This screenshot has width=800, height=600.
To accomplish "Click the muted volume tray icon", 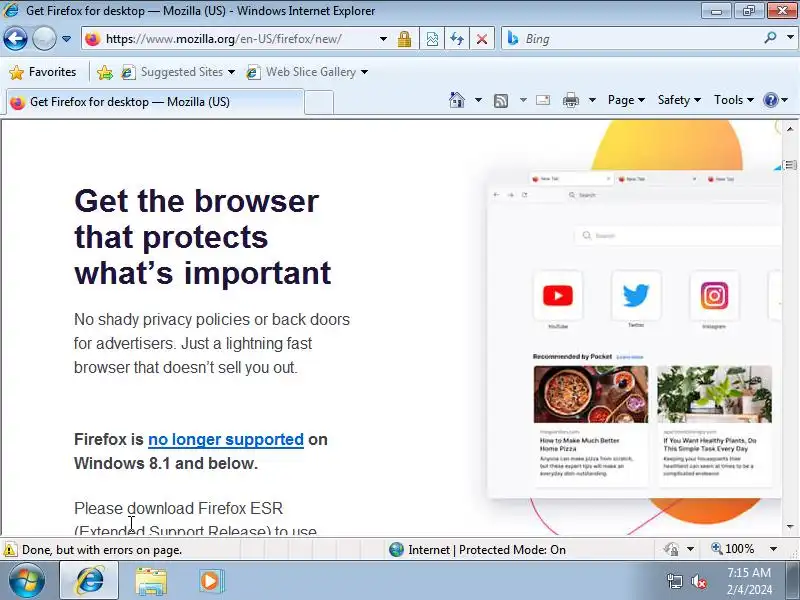I will pos(699,581).
